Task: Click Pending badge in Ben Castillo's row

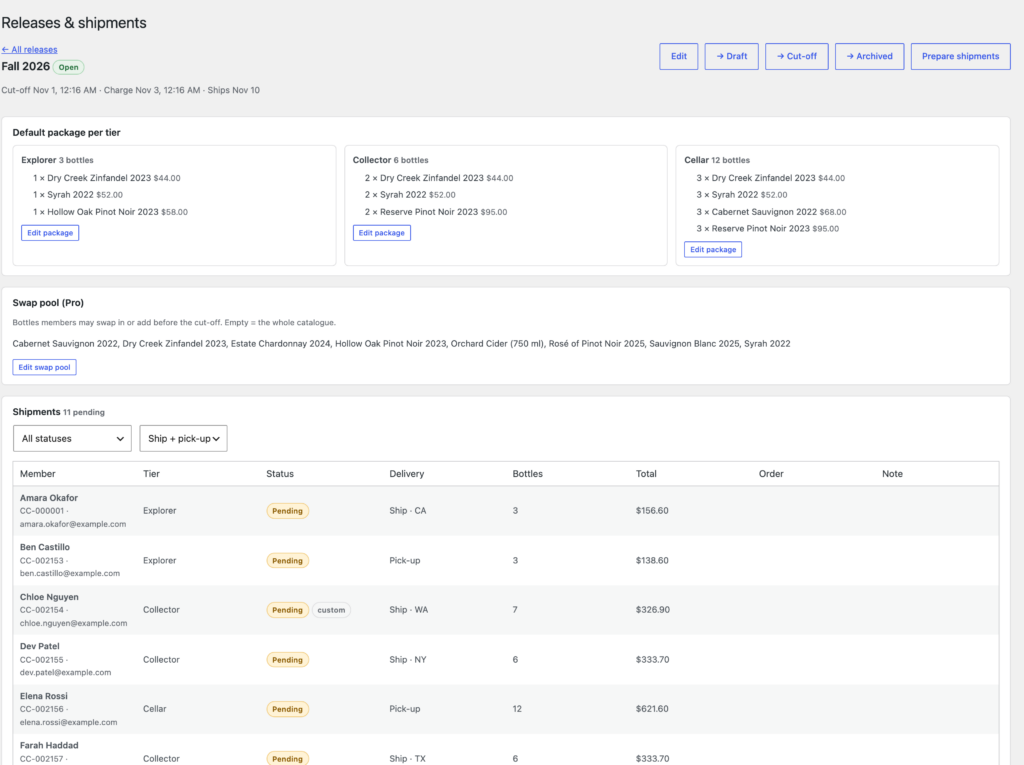Action: [287, 561]
